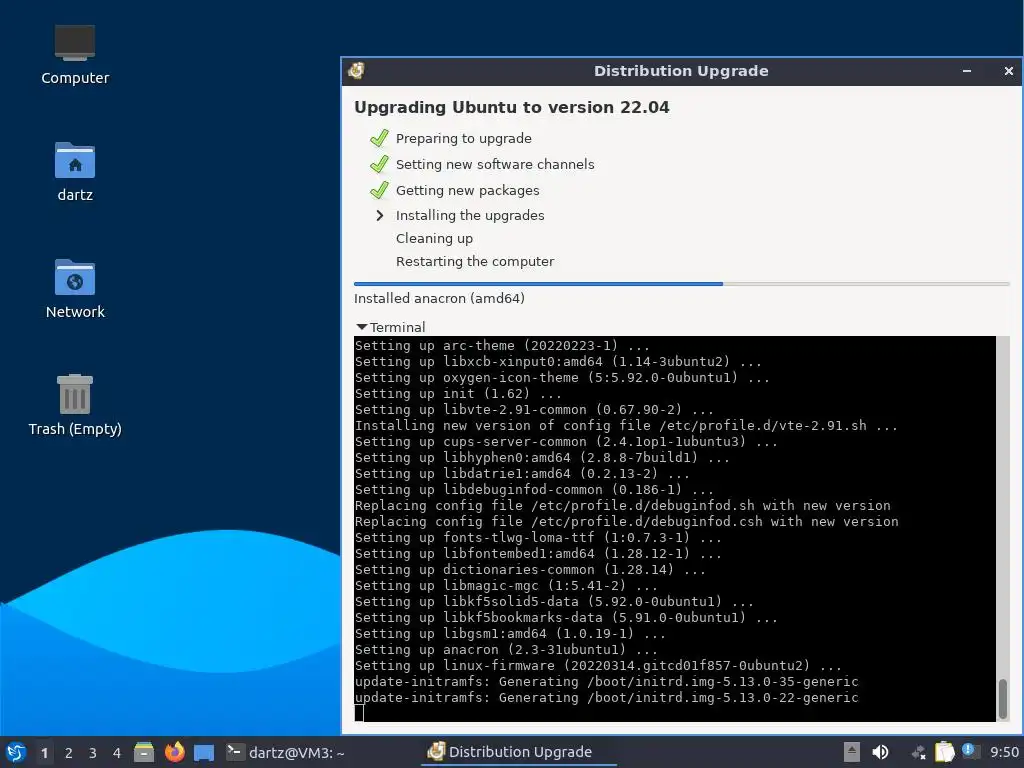The width and height of the screenshot is (1024, 768).
Task: Launch the file manager from panel
Action: click(x=144, y=752)
